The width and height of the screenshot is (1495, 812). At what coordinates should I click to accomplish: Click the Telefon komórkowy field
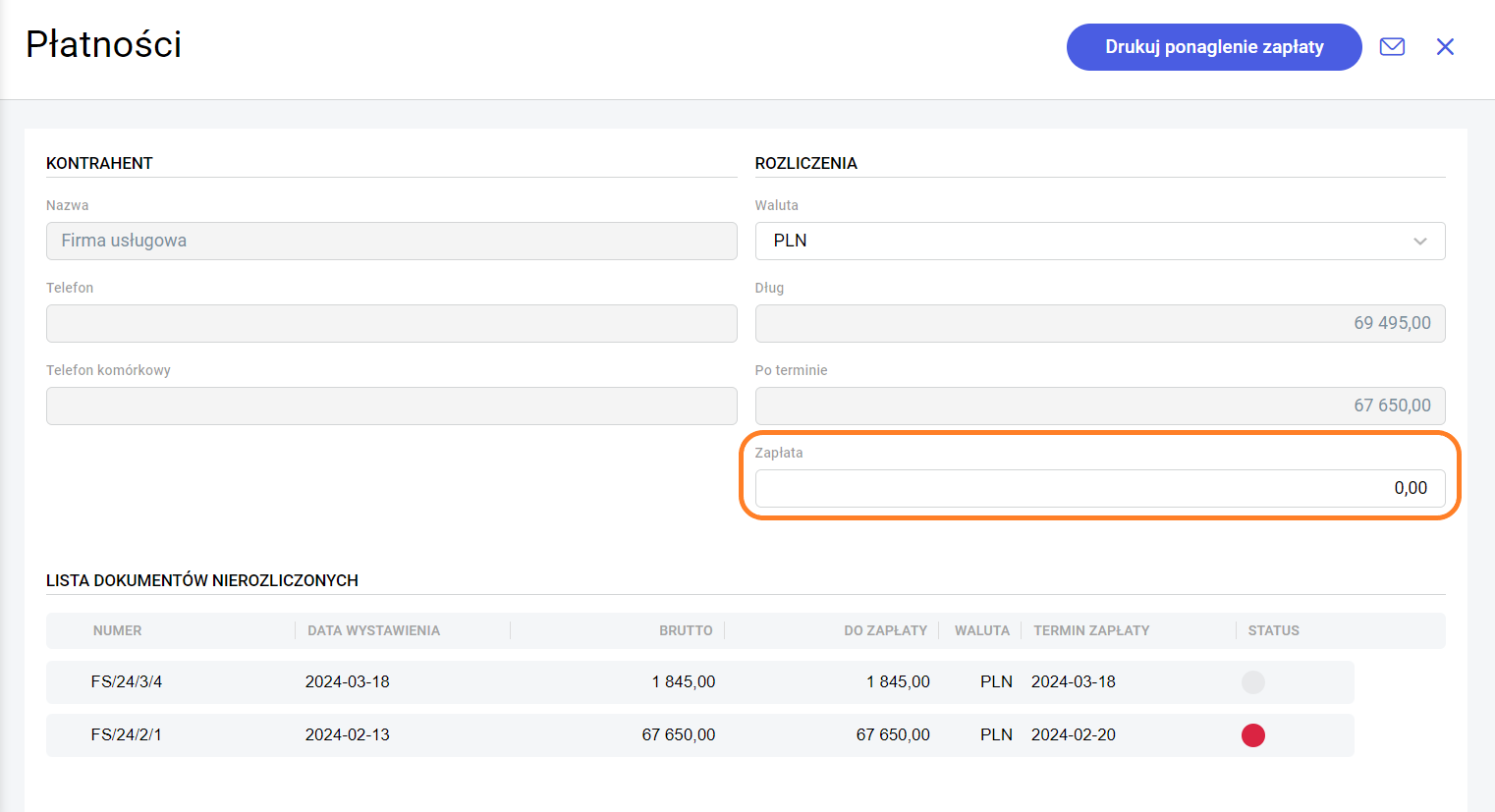pos(391,406)
